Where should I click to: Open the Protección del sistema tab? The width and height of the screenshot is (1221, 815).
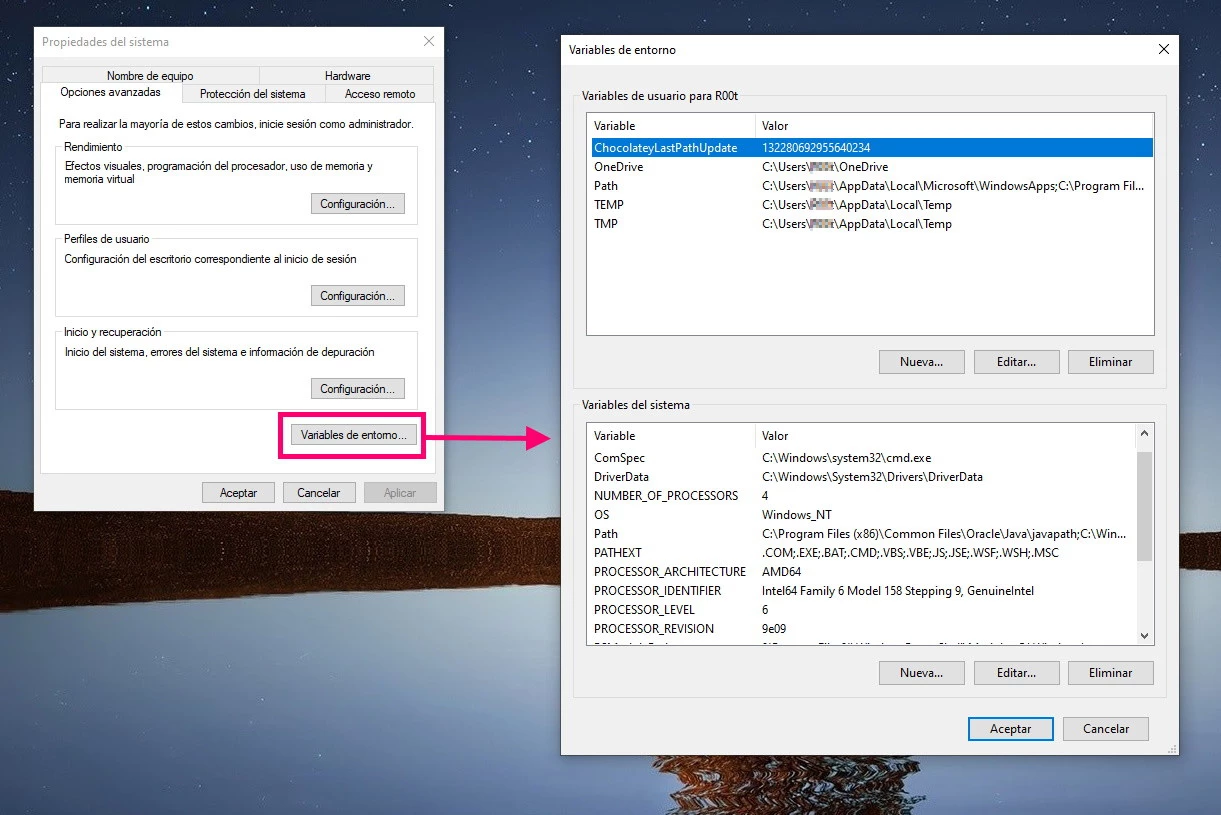pos(253,93)
